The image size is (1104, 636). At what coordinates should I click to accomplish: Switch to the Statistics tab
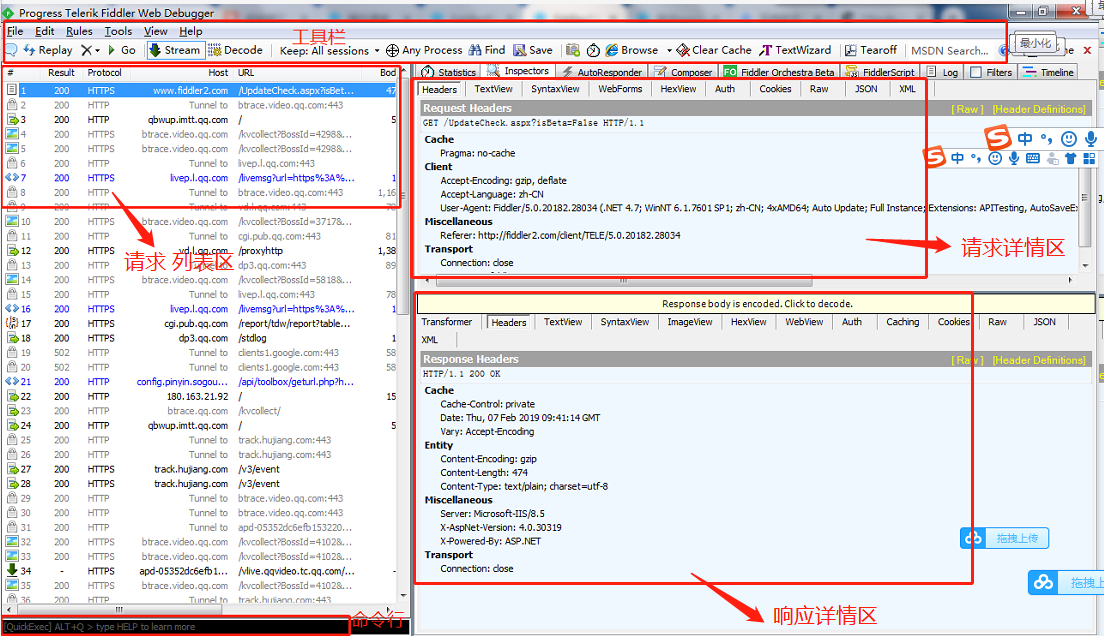pyautogui.click(x=448, y=72)
